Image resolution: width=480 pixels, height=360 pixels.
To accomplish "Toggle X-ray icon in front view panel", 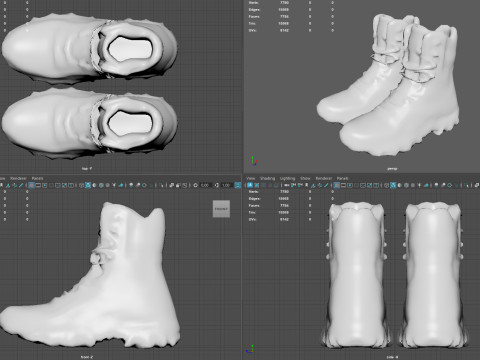I will pyautogui.click(x=171, y=185).
